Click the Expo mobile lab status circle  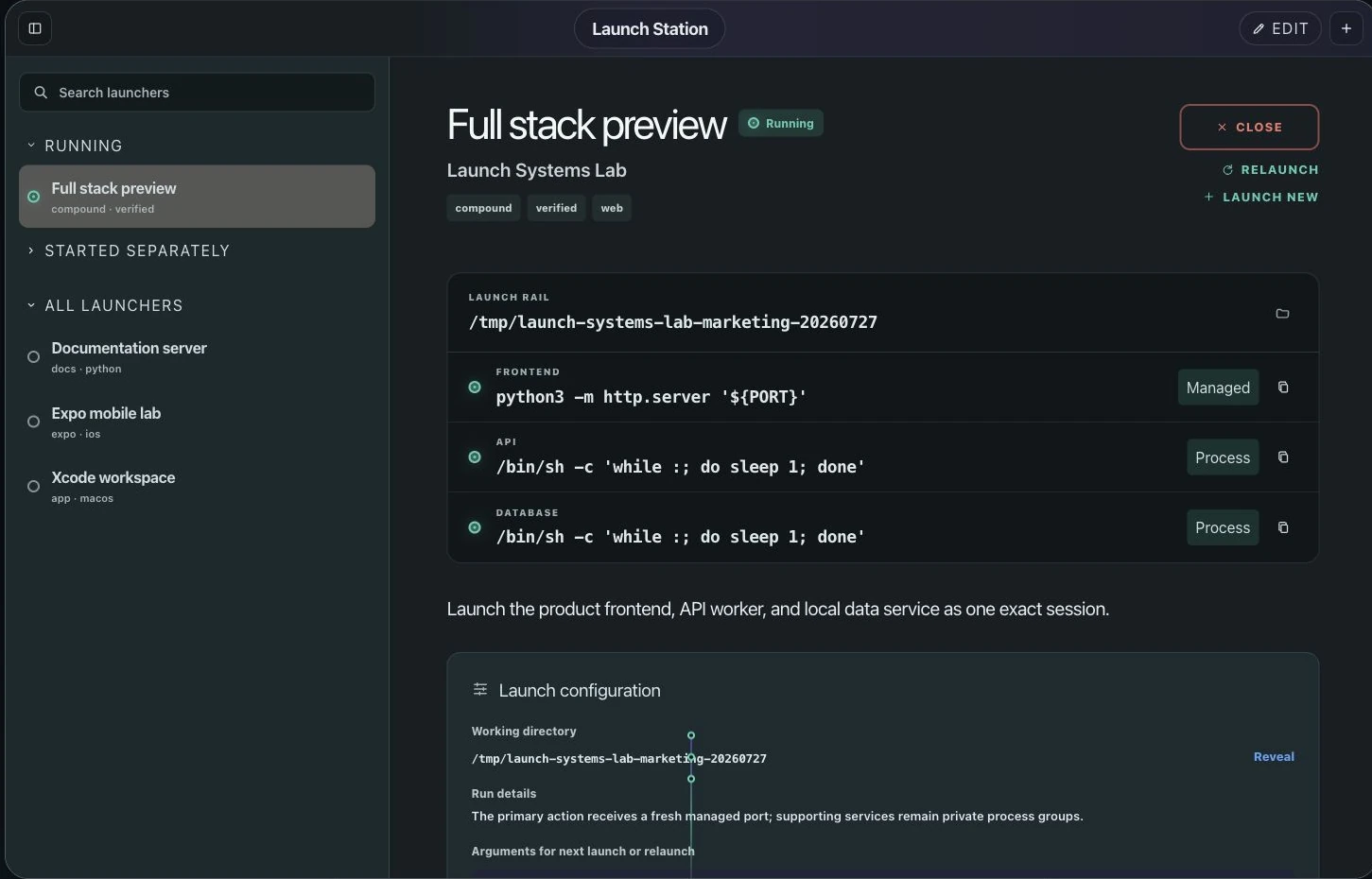click(x=33, y=422)
